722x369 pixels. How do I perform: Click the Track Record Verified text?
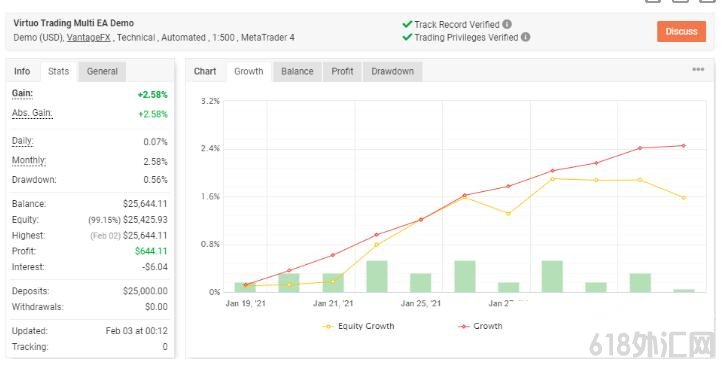click(456, 25)
